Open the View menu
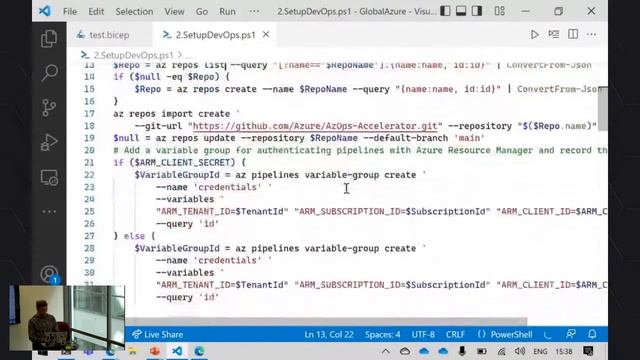640x360 pixels. point(174,11)
